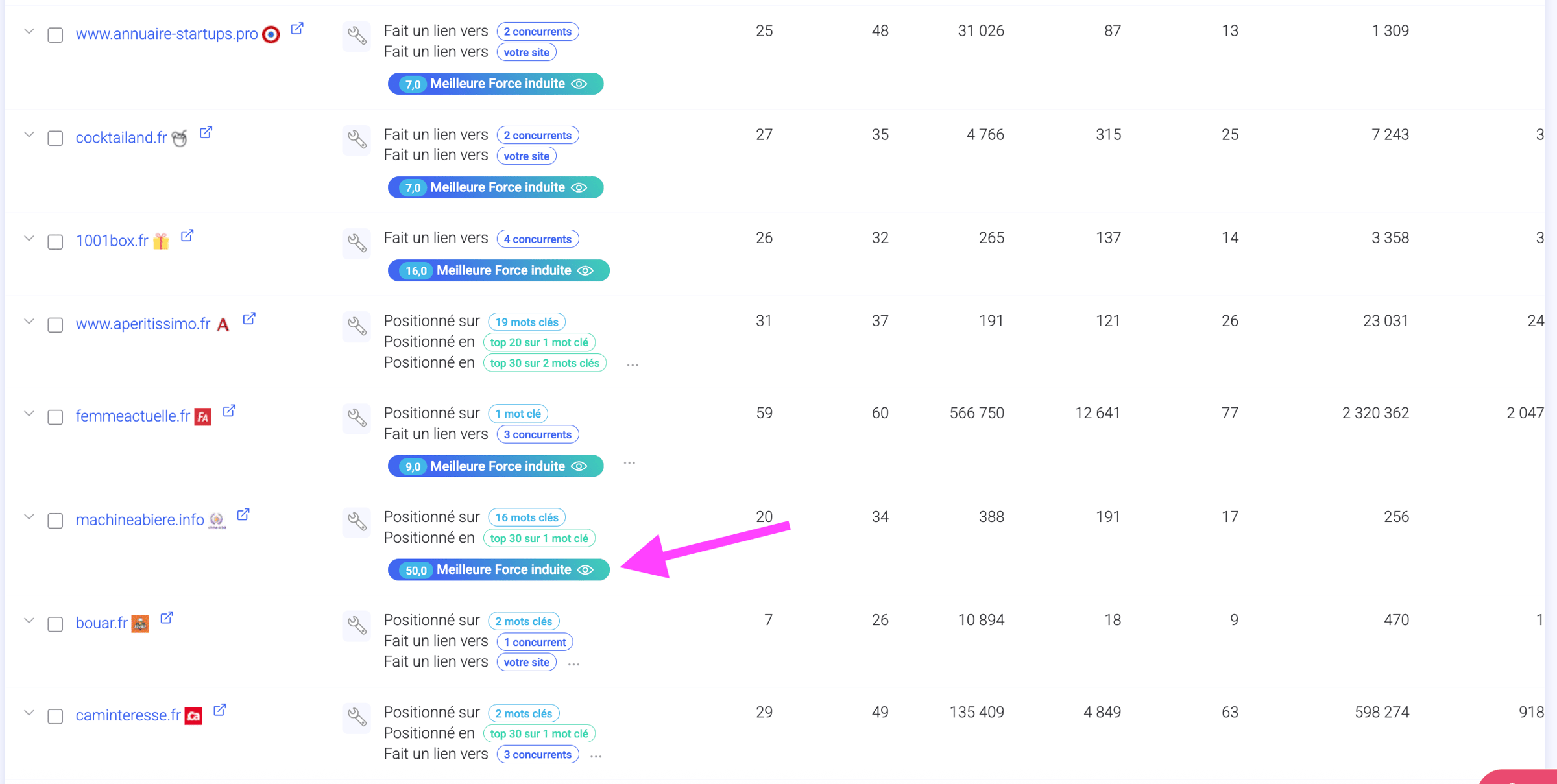Click '4 concurrents' badge in 1001box.fr row
Image resolution: width=1557 pixels, height=784 pixels.
pyautogui.click(x=537, y=239)
